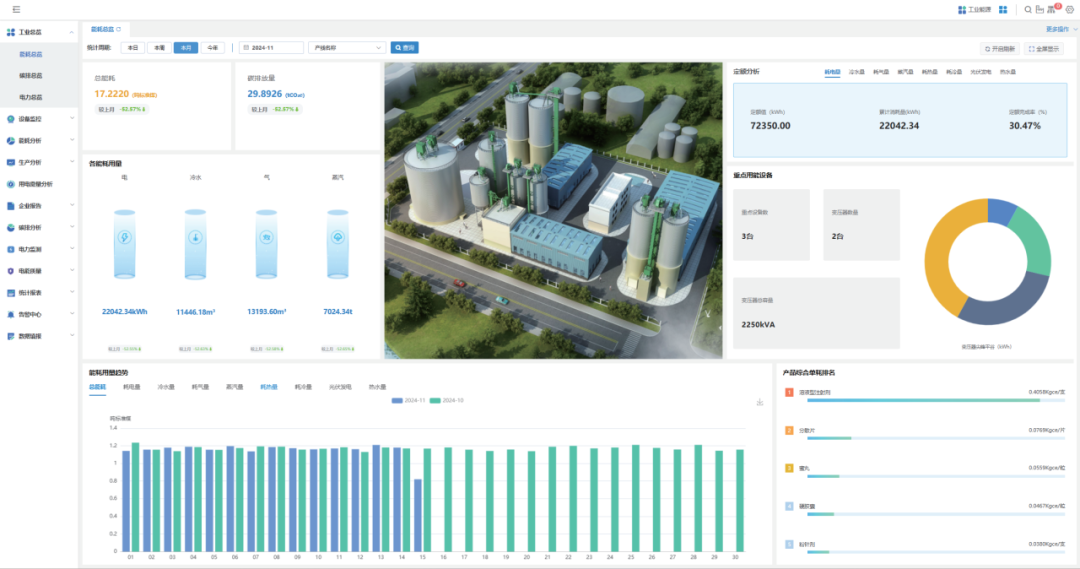Select the 本日 period option
Screen dimensions: 1080x569
pos(132,47)
